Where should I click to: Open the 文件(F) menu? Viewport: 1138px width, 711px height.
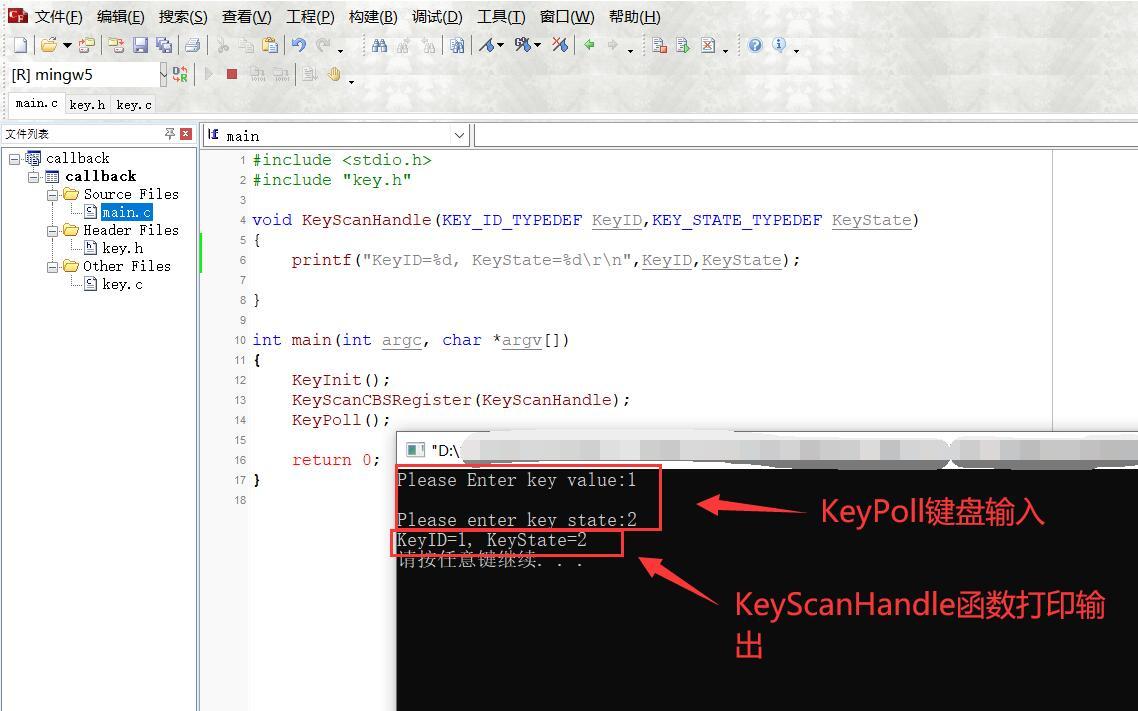click(x=58, y=16)
